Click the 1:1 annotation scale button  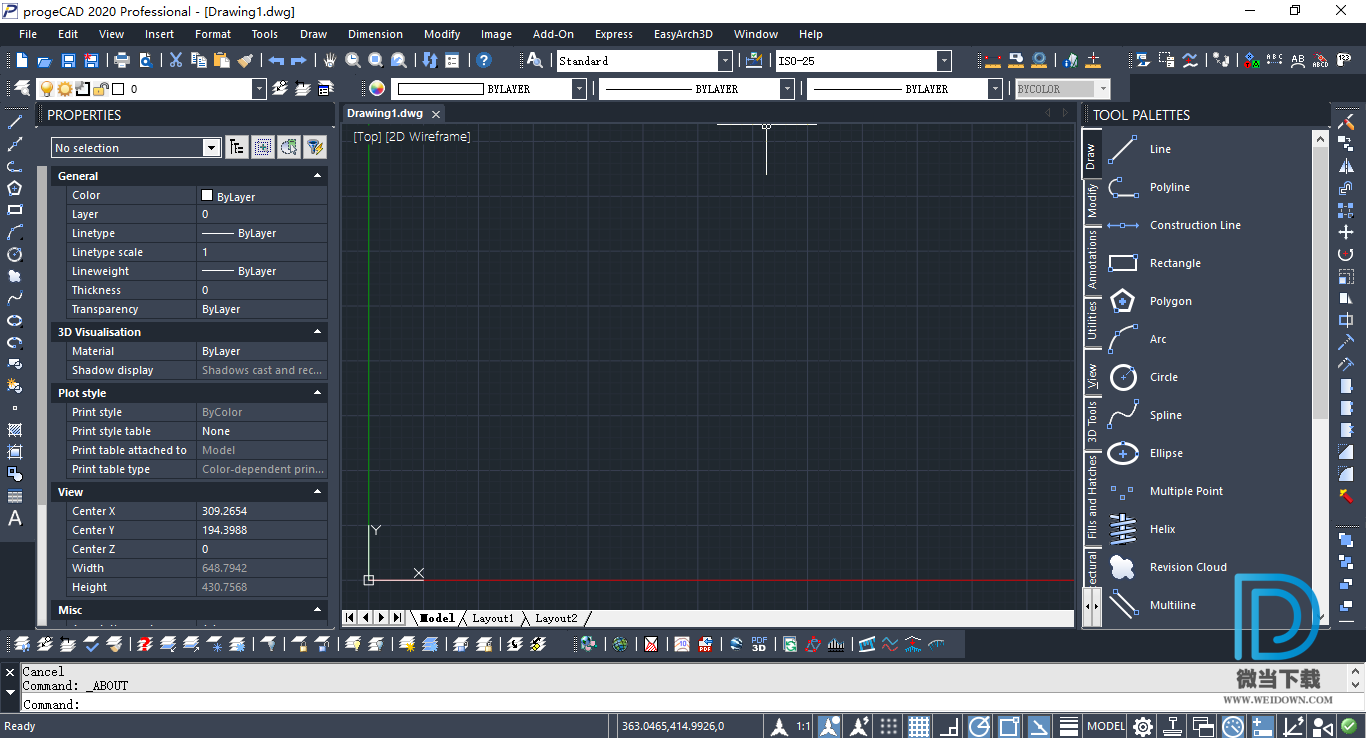[x=803, y=726]
